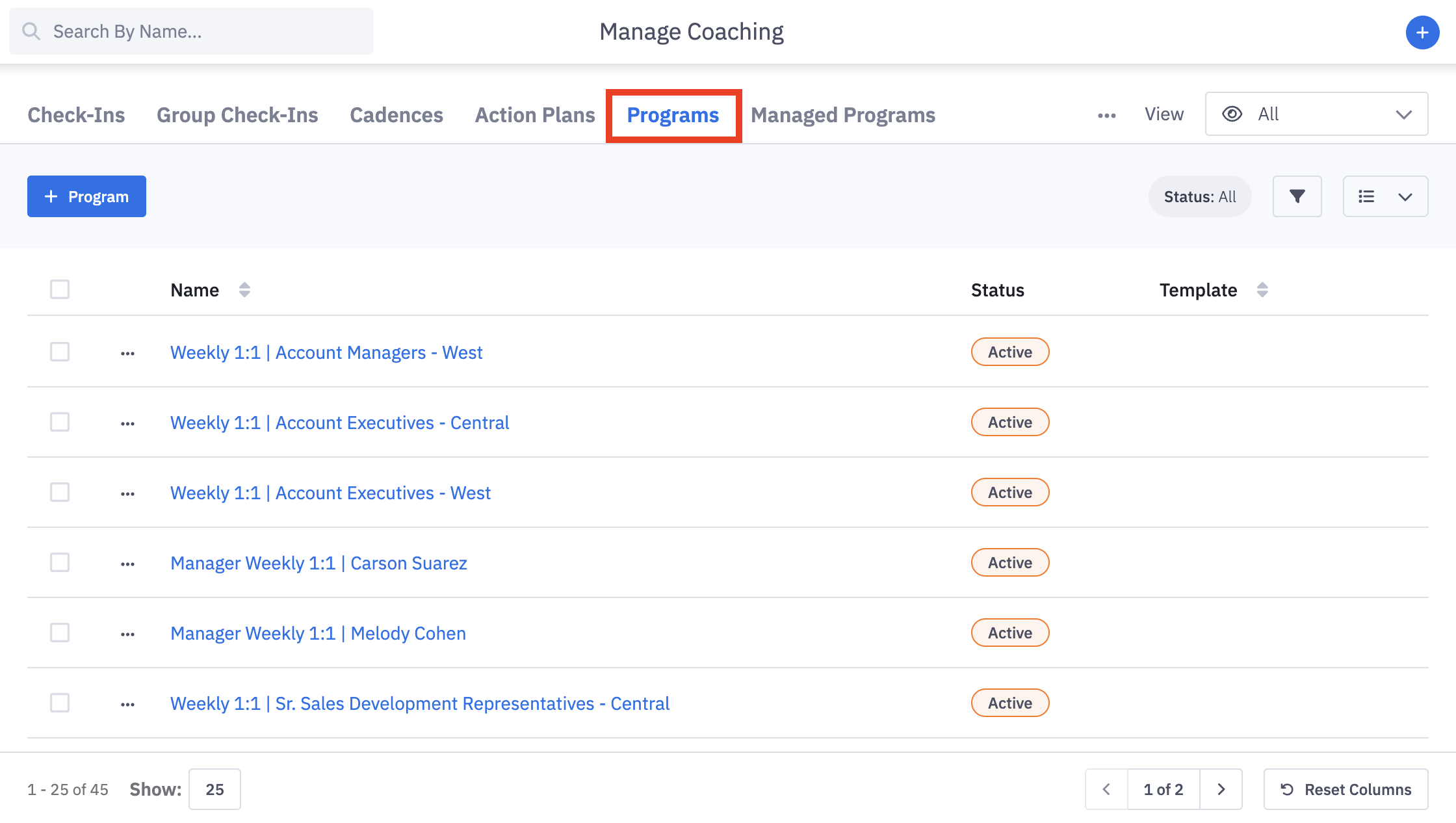1456x823 pixels.
Task: Click the + Program button
Action: [x=86, y=196]
